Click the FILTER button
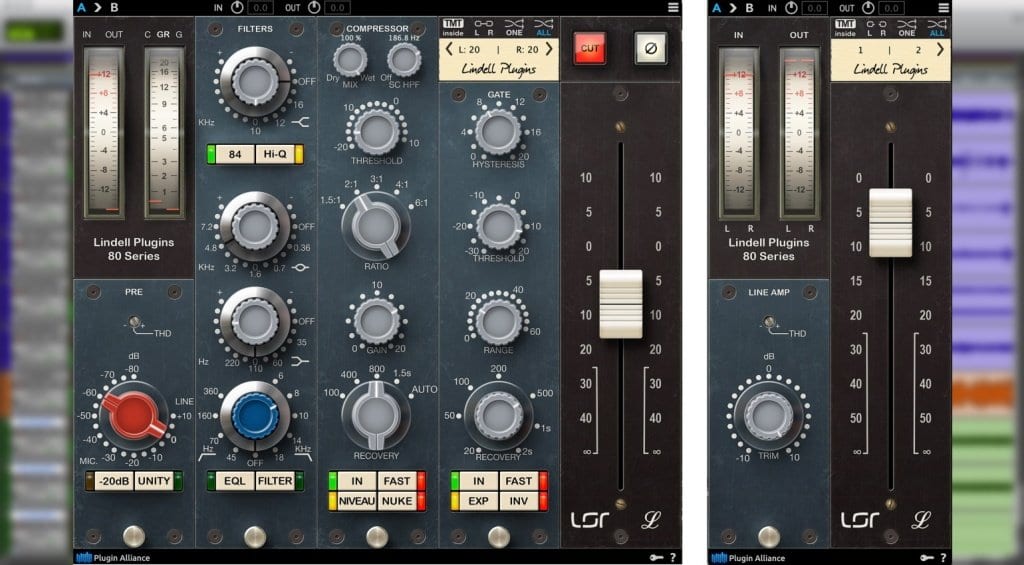1024x565 pixels. pos(275,481)
